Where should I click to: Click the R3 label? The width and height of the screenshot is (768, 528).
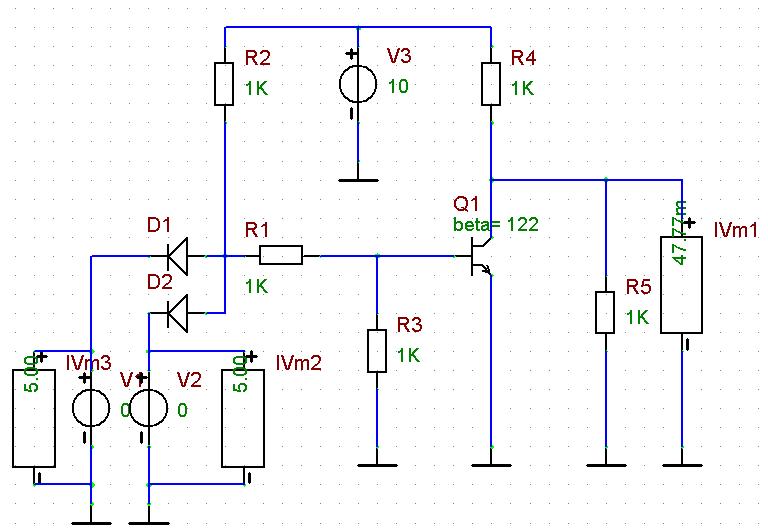point(409,324)
